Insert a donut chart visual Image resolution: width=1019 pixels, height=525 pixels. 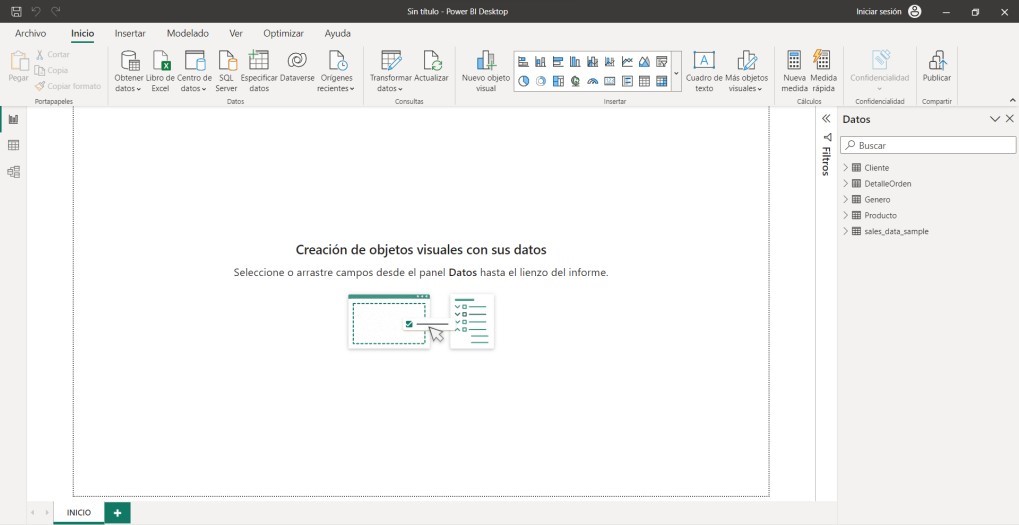pos(540,81)
